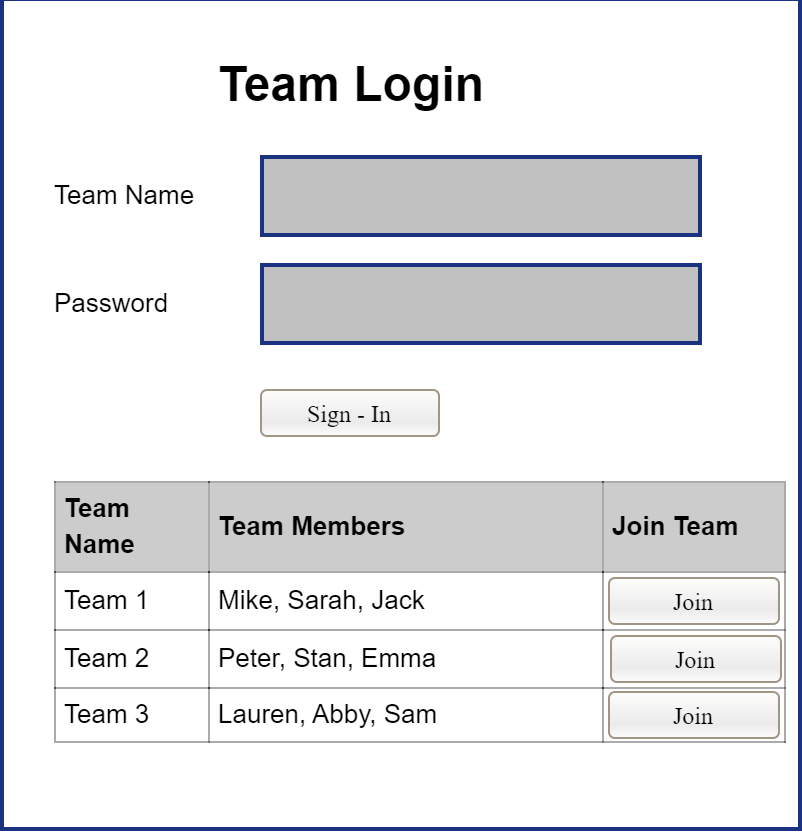802x832 pixels.
Task: Join Team 1 with its Join button
Action: tap(693, 601)
